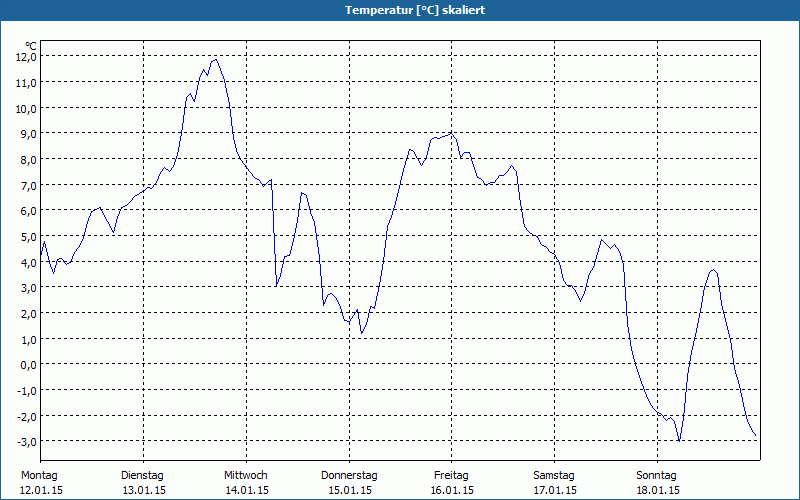Image resolution: width=800 pixels, height=500 pixels.
Task: Pick the '4,0' axis tick label
Action: [x=28, y=262]
